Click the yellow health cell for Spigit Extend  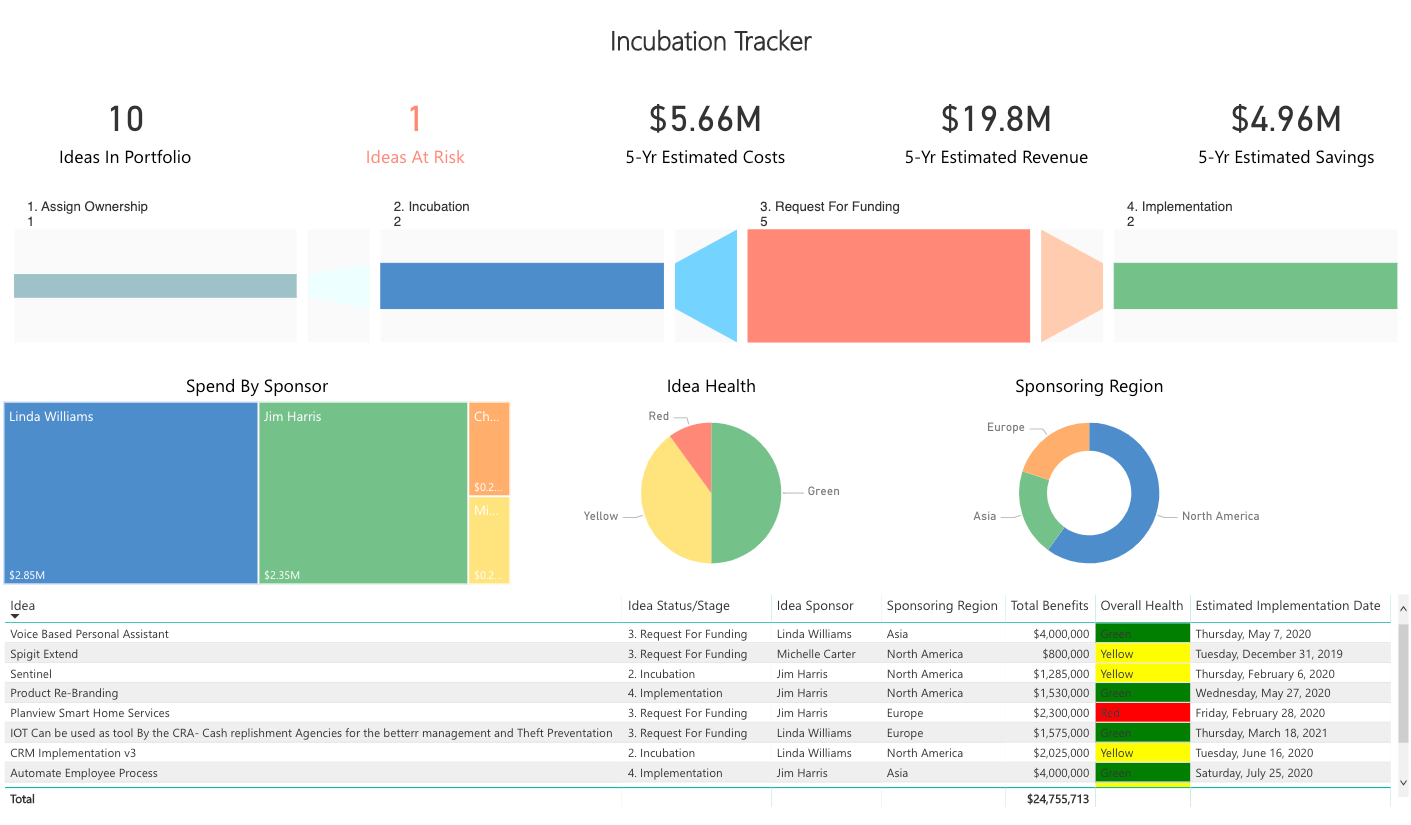point(1142,653)
